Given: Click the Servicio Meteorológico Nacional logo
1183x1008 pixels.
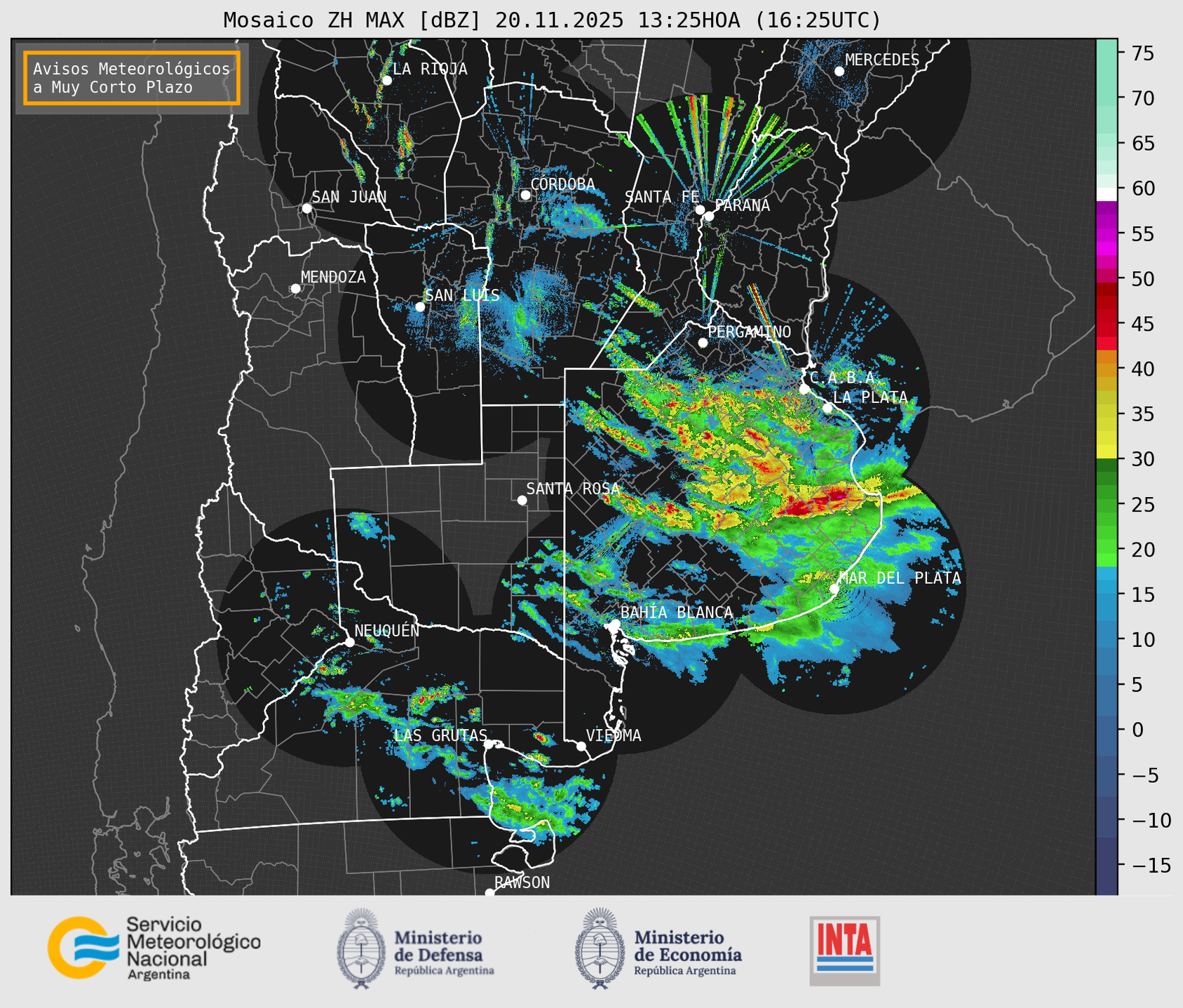Looking at the screenshot, I should (x=154, y=948).
